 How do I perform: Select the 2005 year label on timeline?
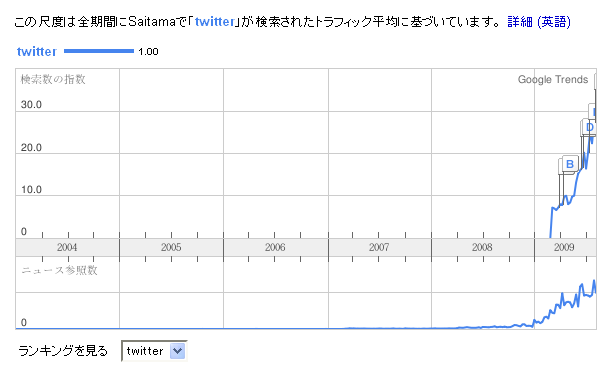point(171,247)
